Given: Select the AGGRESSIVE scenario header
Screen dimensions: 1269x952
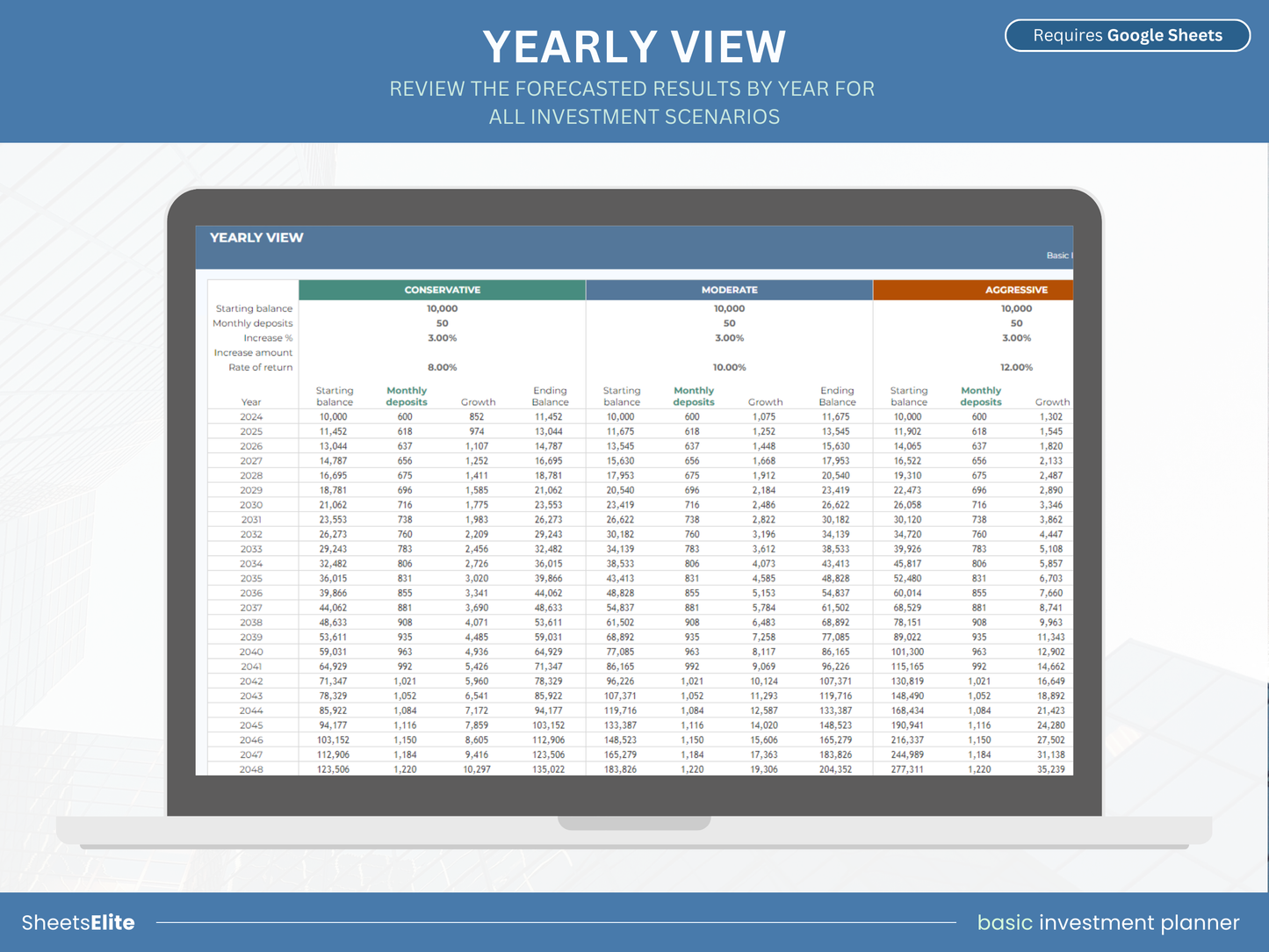Looking at the screenshot, I should point(973,290).
